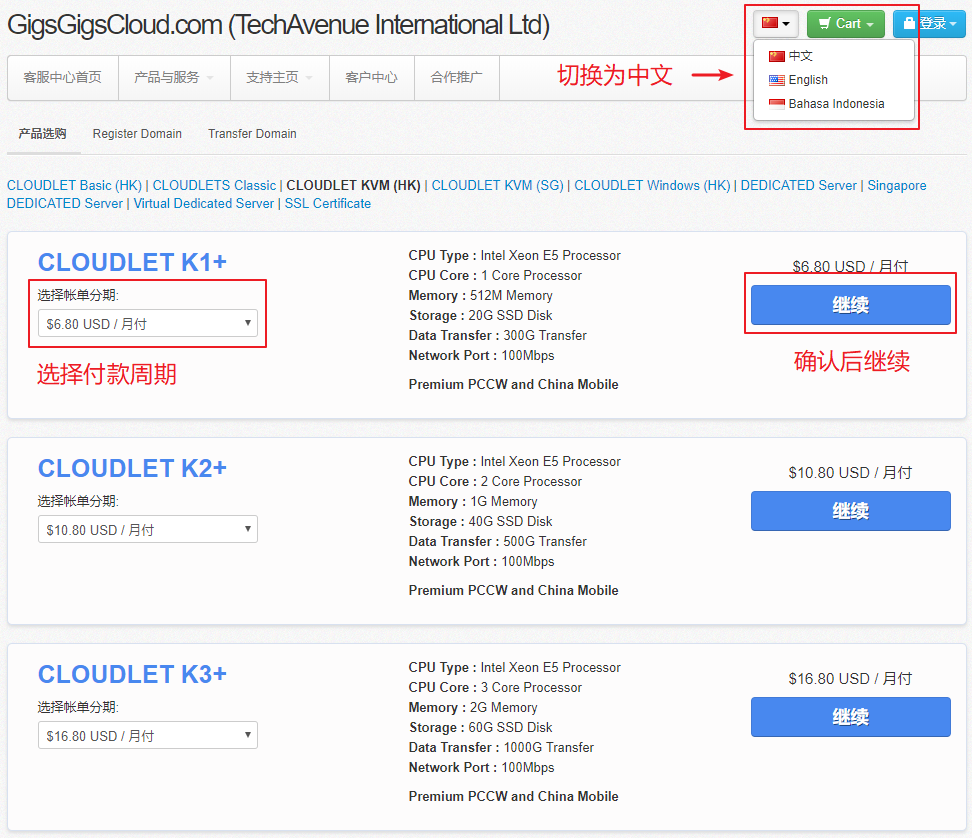Click the CLOUDLET K3+ plan title

coord(132,674)
